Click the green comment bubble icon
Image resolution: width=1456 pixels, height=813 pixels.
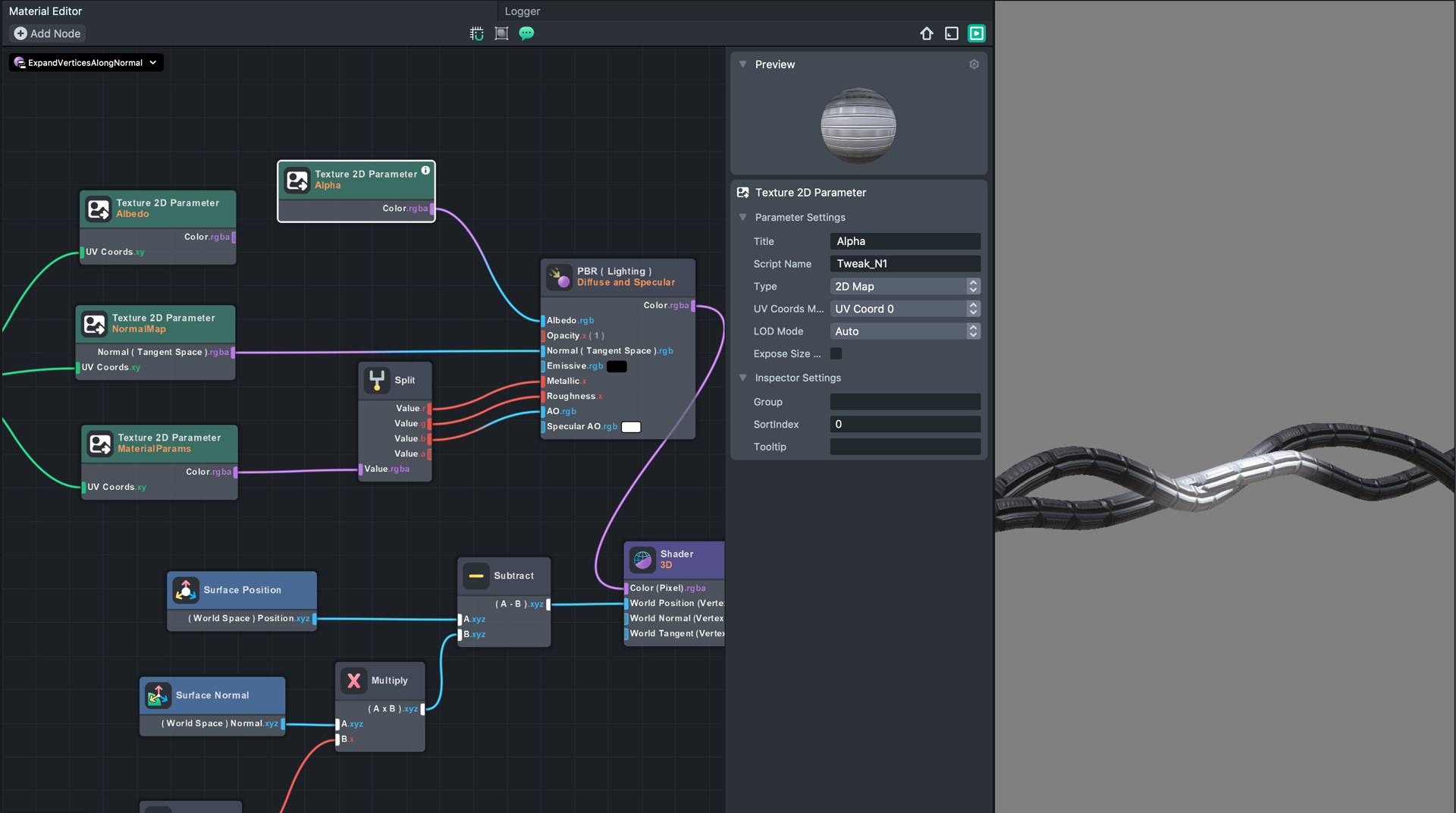tap(526, 33)
